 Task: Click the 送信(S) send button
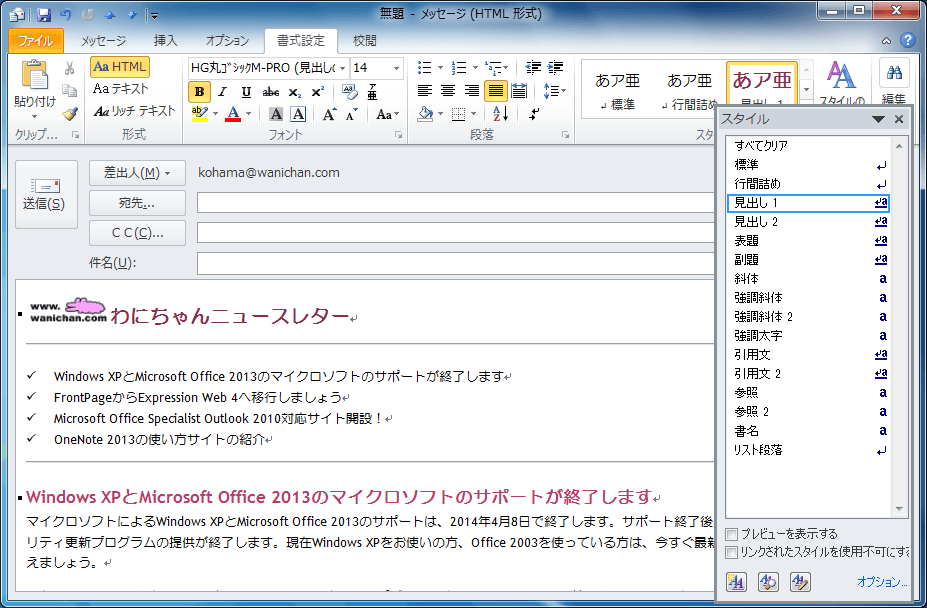pyautogui.click(x=46, y=195)
